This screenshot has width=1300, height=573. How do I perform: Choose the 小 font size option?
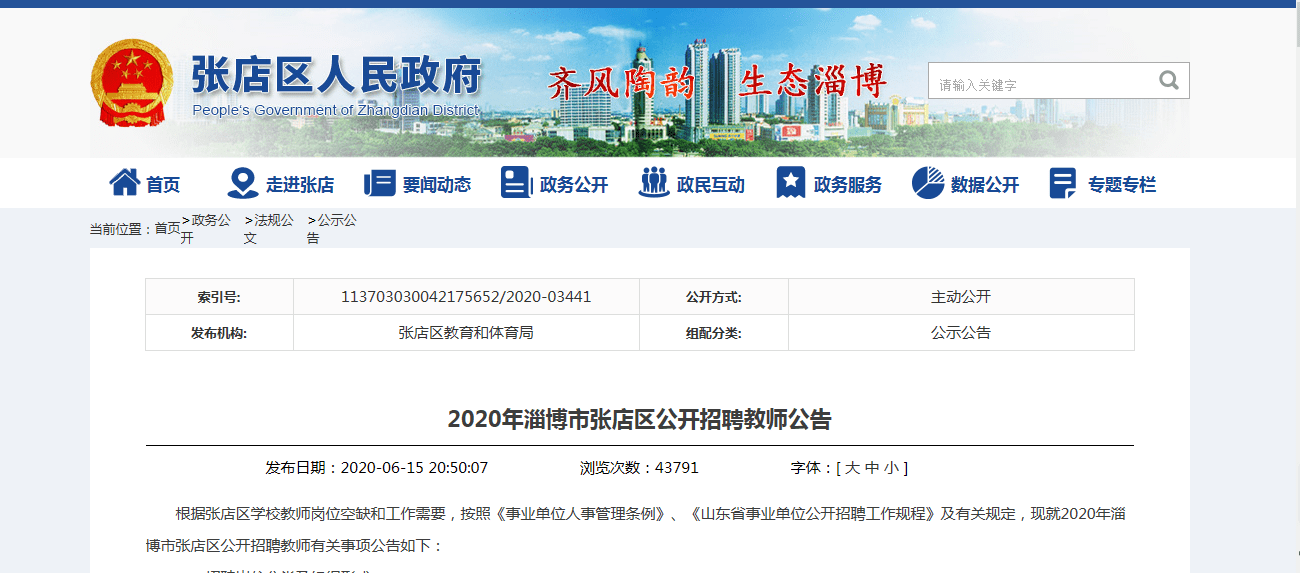coord(891,468)
